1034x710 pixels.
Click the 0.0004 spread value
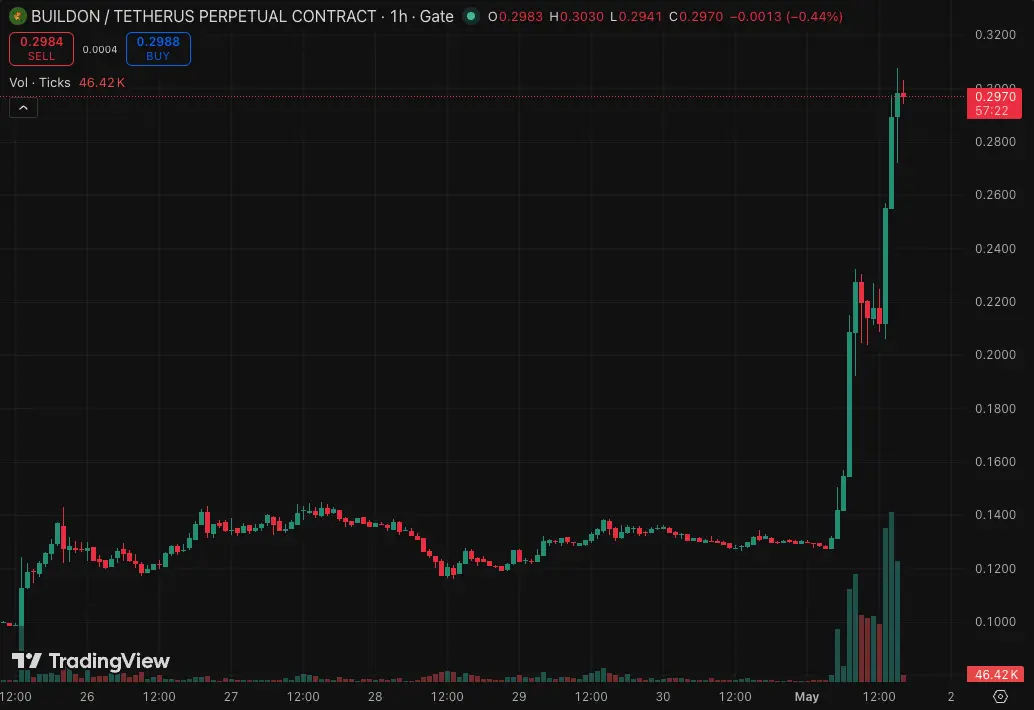(x=100, y=49)
